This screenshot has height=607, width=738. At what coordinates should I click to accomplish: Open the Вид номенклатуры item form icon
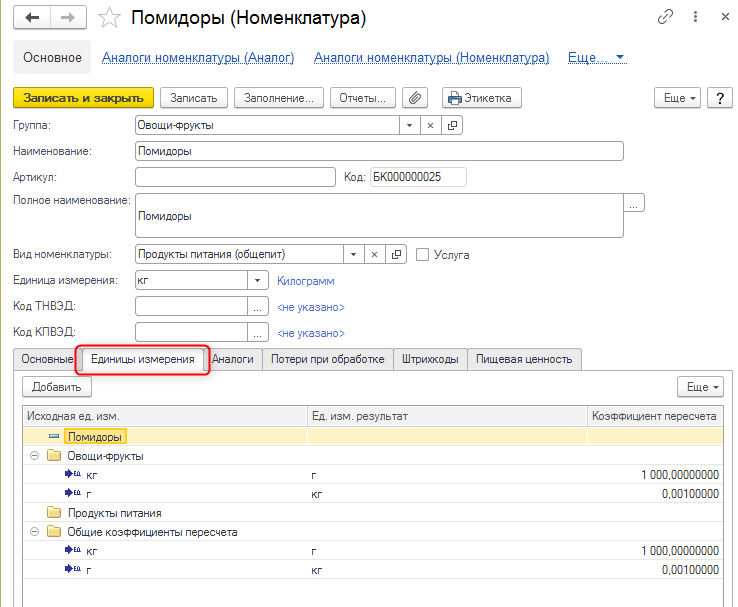[396, 254]
